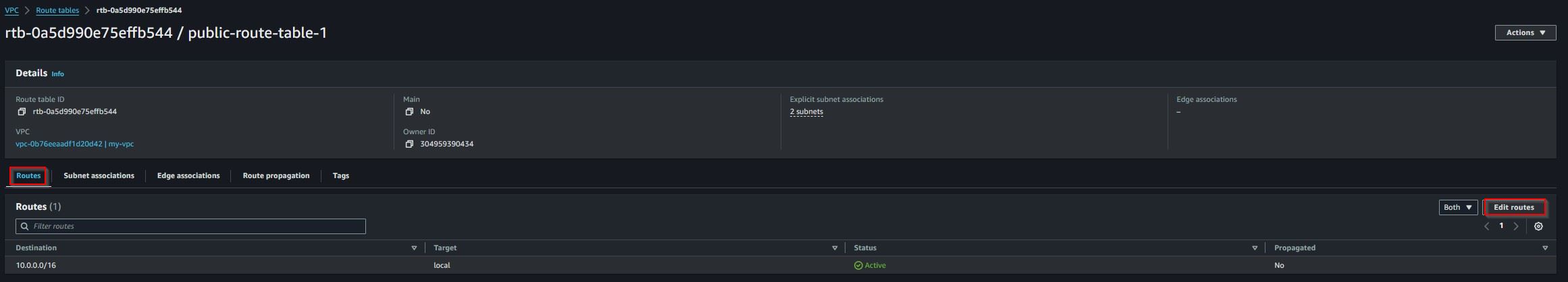Image resolution: width=1568 pixels, height=282 pixels.
Task: Sort by Target column arrow
Action: [835, 248]
